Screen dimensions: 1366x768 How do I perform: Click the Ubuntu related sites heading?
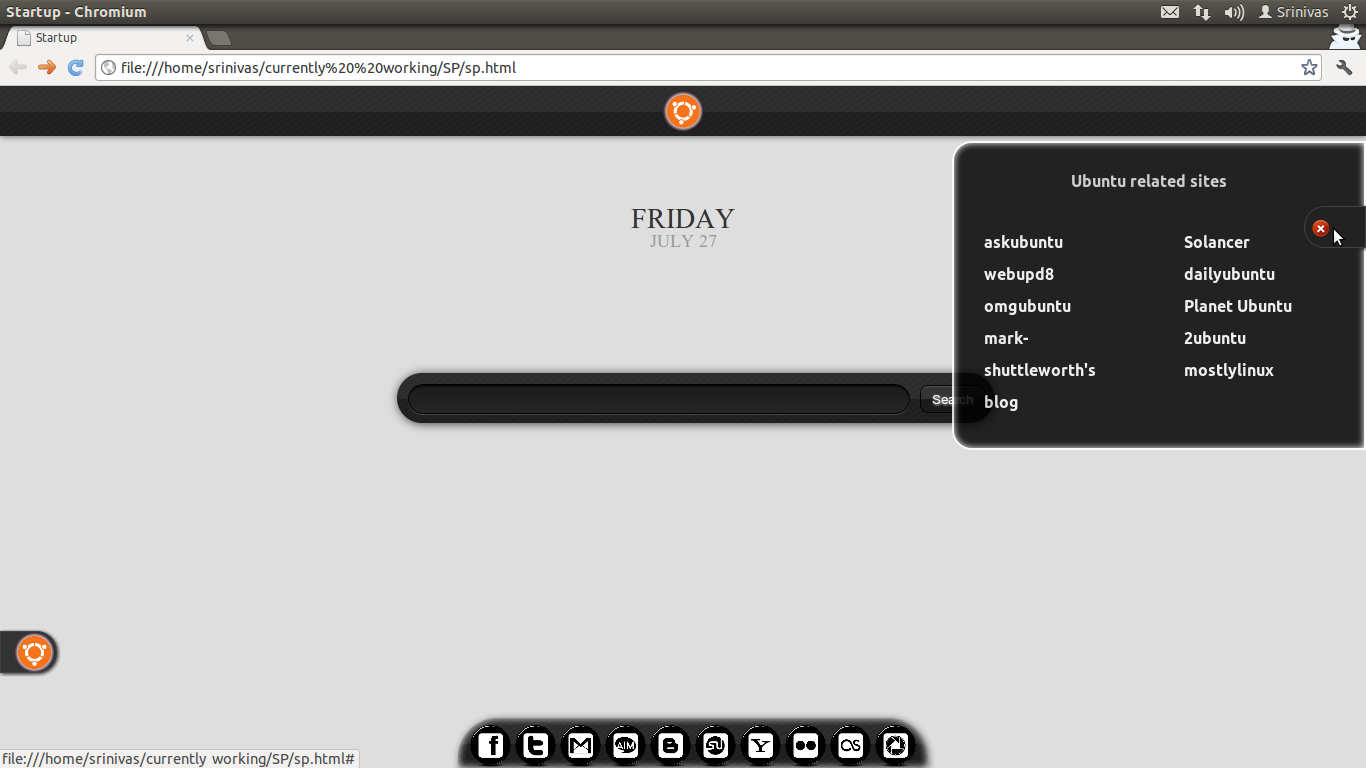1149,181
